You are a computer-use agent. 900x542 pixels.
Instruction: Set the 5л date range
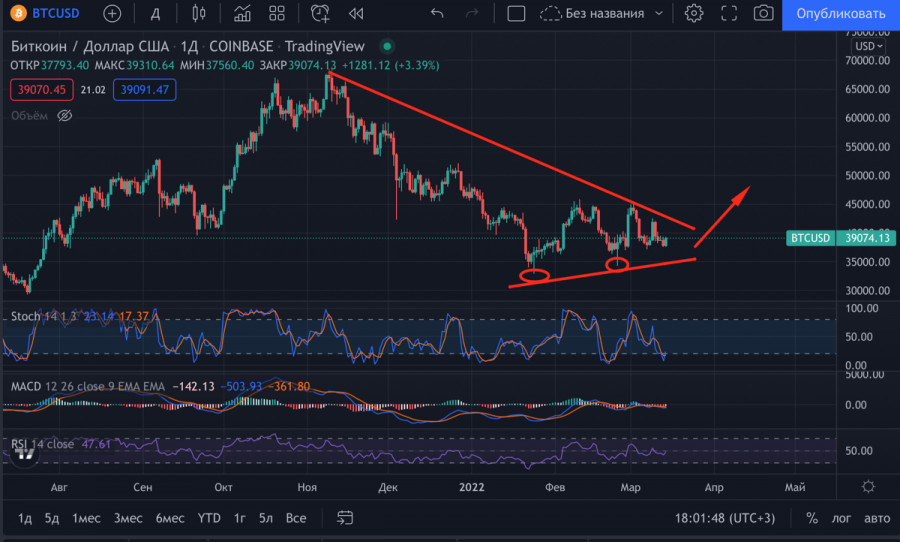(265, 518)
